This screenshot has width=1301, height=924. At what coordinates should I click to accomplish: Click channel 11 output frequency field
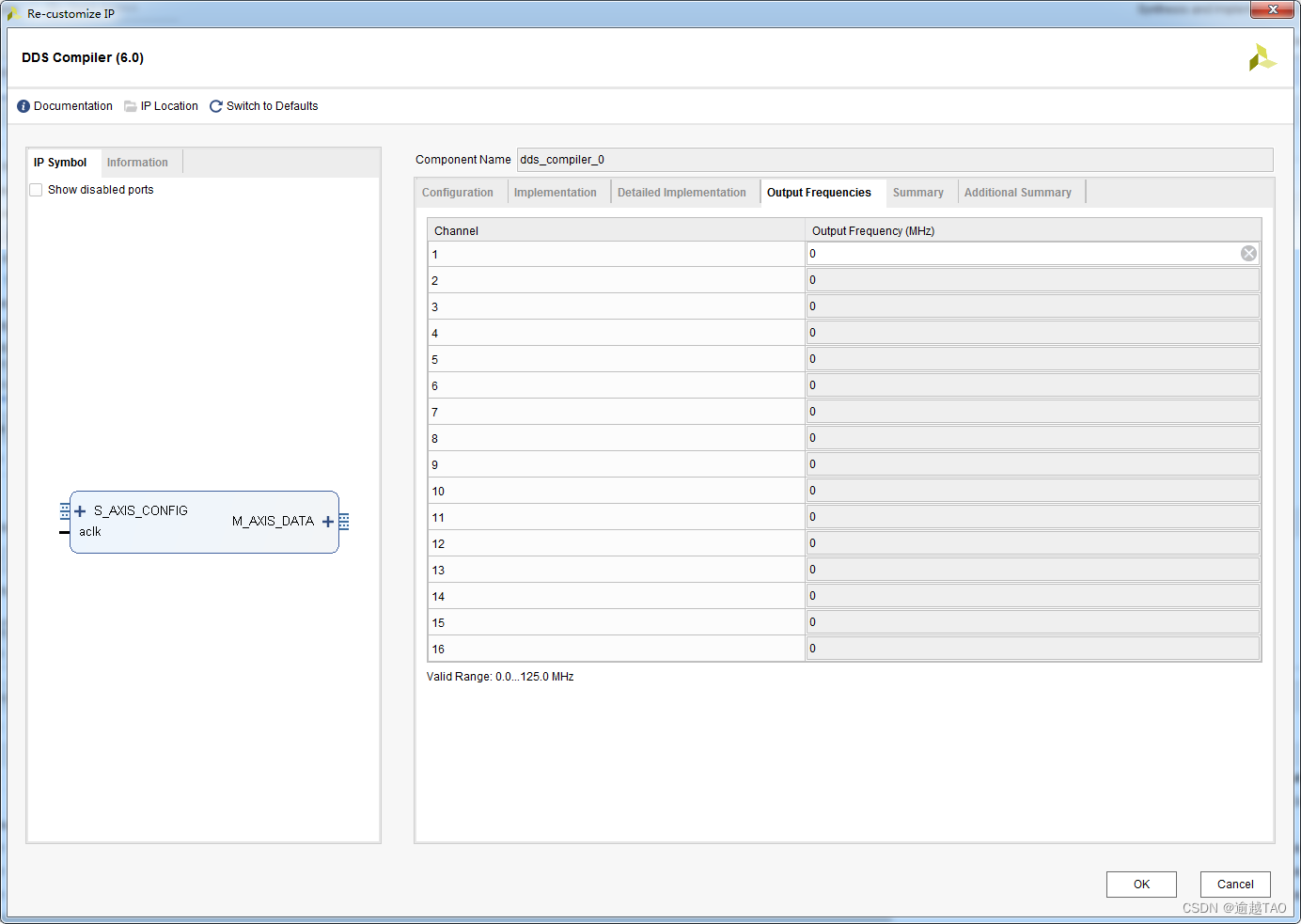(x=1033, y=517)
